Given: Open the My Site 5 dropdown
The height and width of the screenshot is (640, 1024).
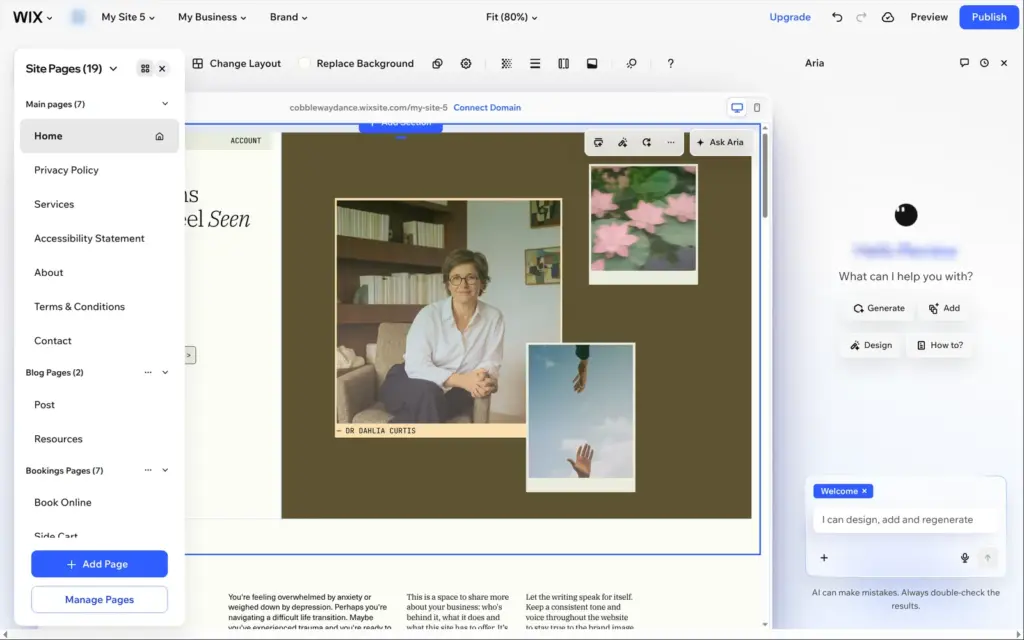Looking at the screenshot, I should tap(128, 17).
